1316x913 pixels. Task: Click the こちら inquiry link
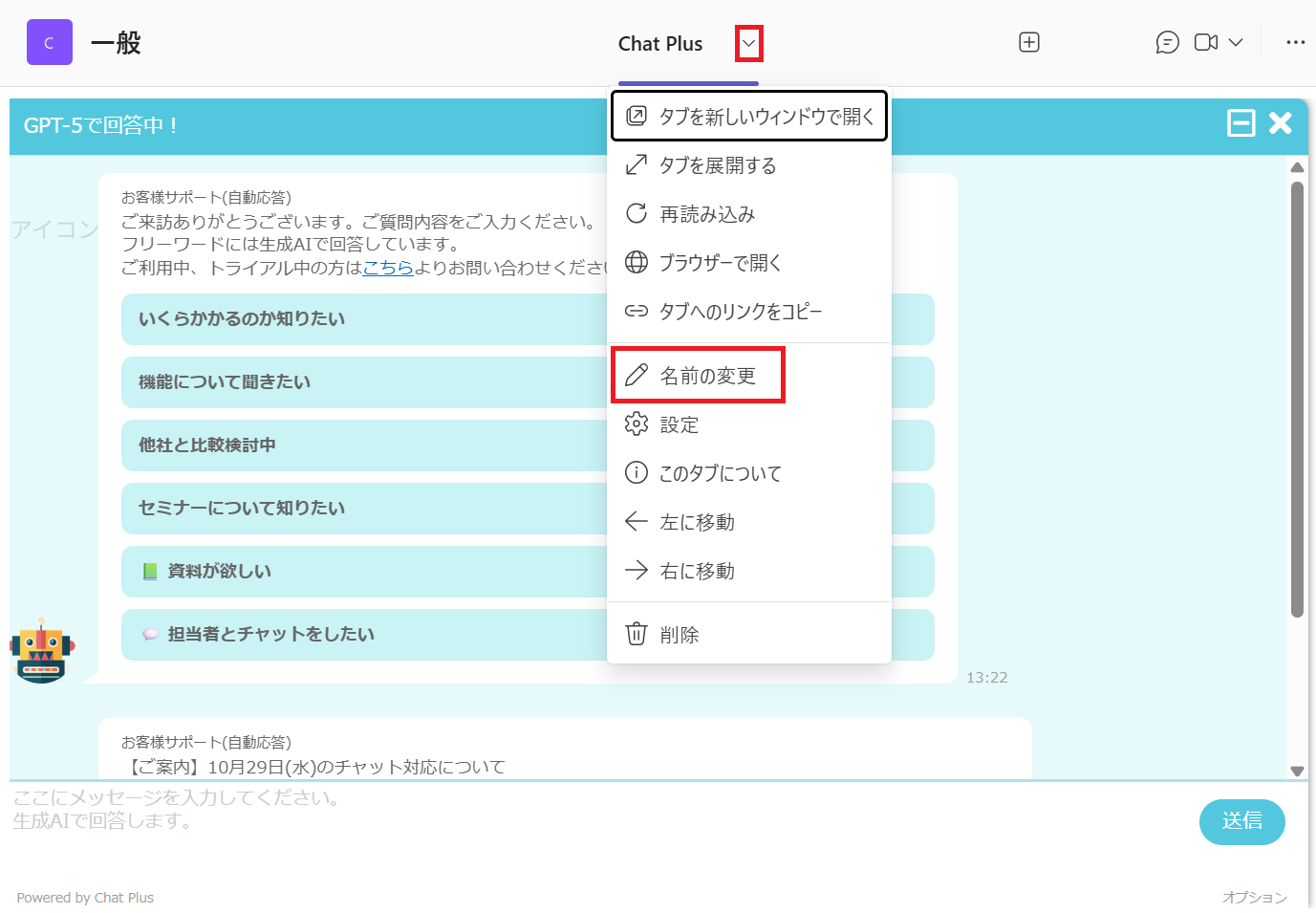tap(388, 268)
